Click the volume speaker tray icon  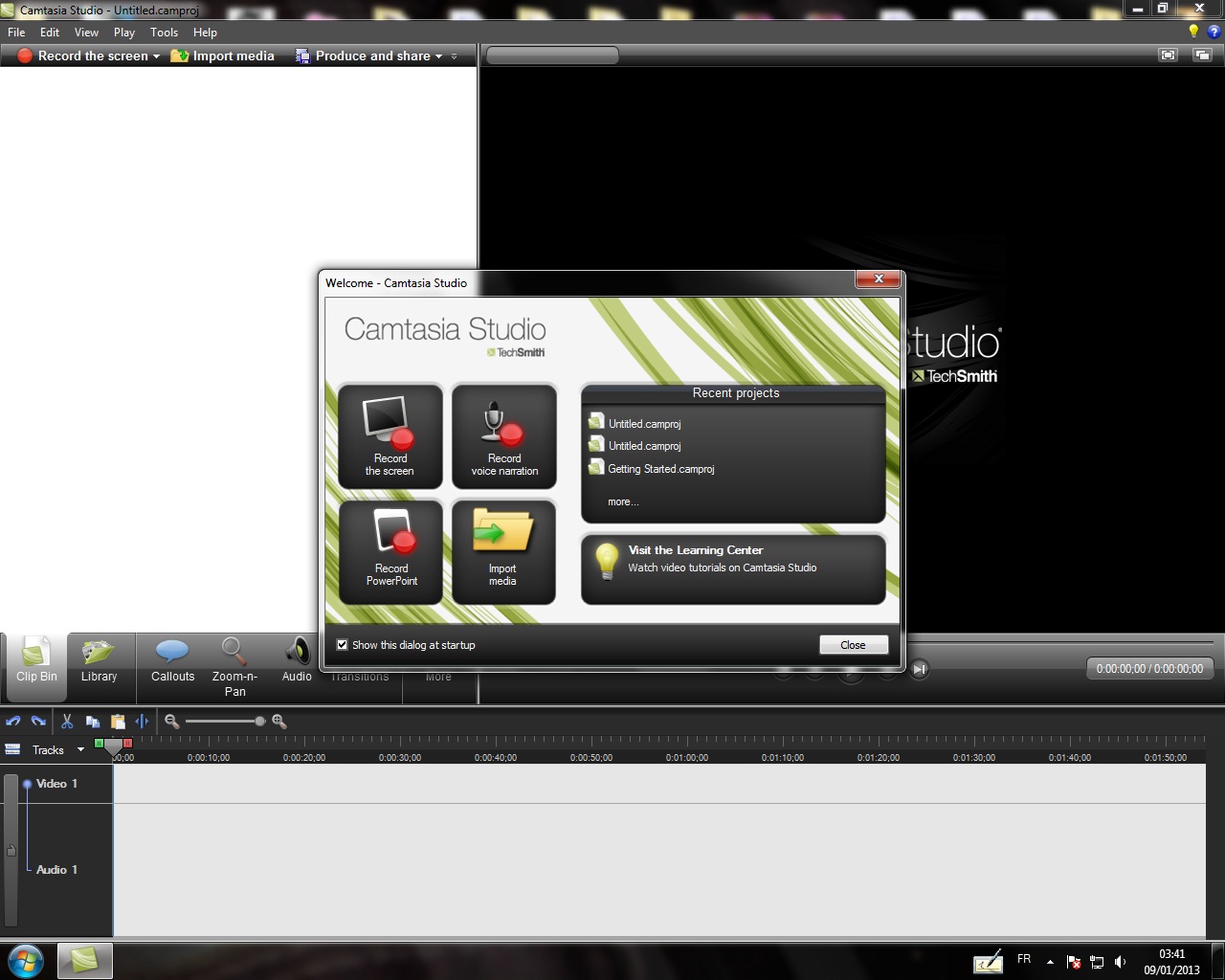point(1121,962)
